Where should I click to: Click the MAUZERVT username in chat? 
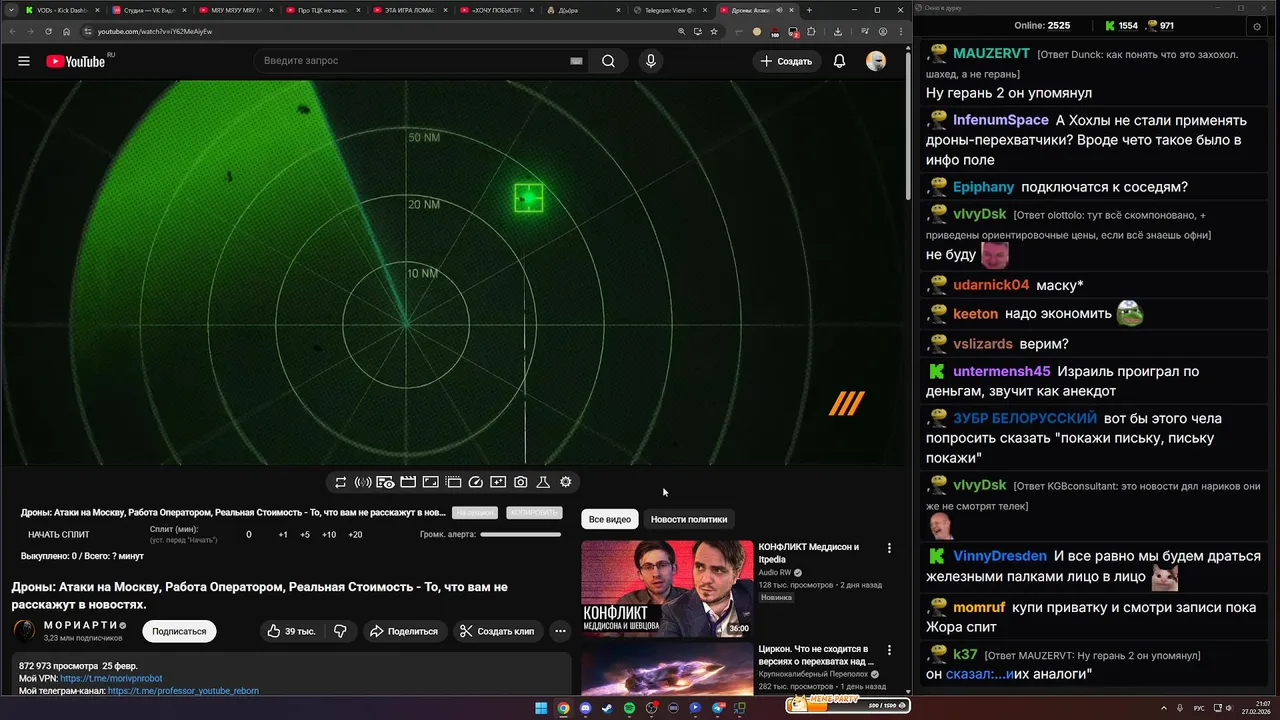click(x=991, y=53)
